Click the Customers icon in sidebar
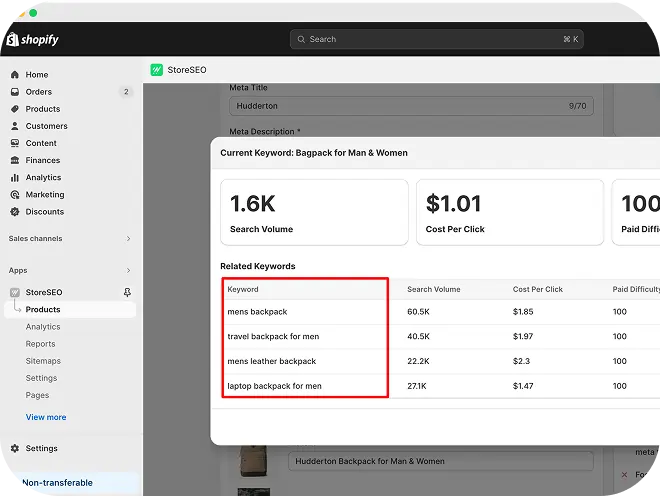The height and width of the screenshot is (496, 660). coord(15,126)
